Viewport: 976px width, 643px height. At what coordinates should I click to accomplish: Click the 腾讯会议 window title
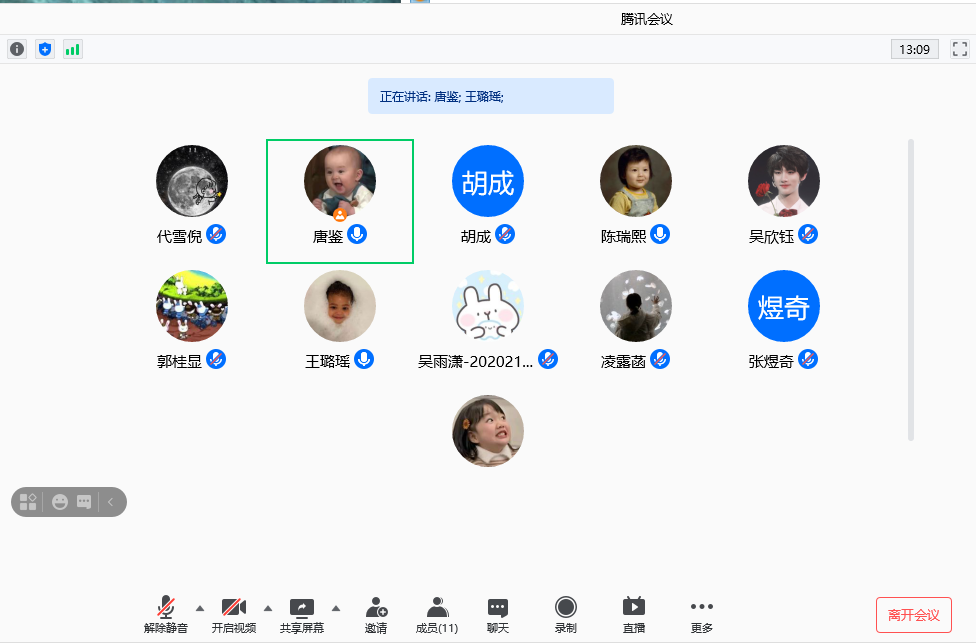pos(647,19)
